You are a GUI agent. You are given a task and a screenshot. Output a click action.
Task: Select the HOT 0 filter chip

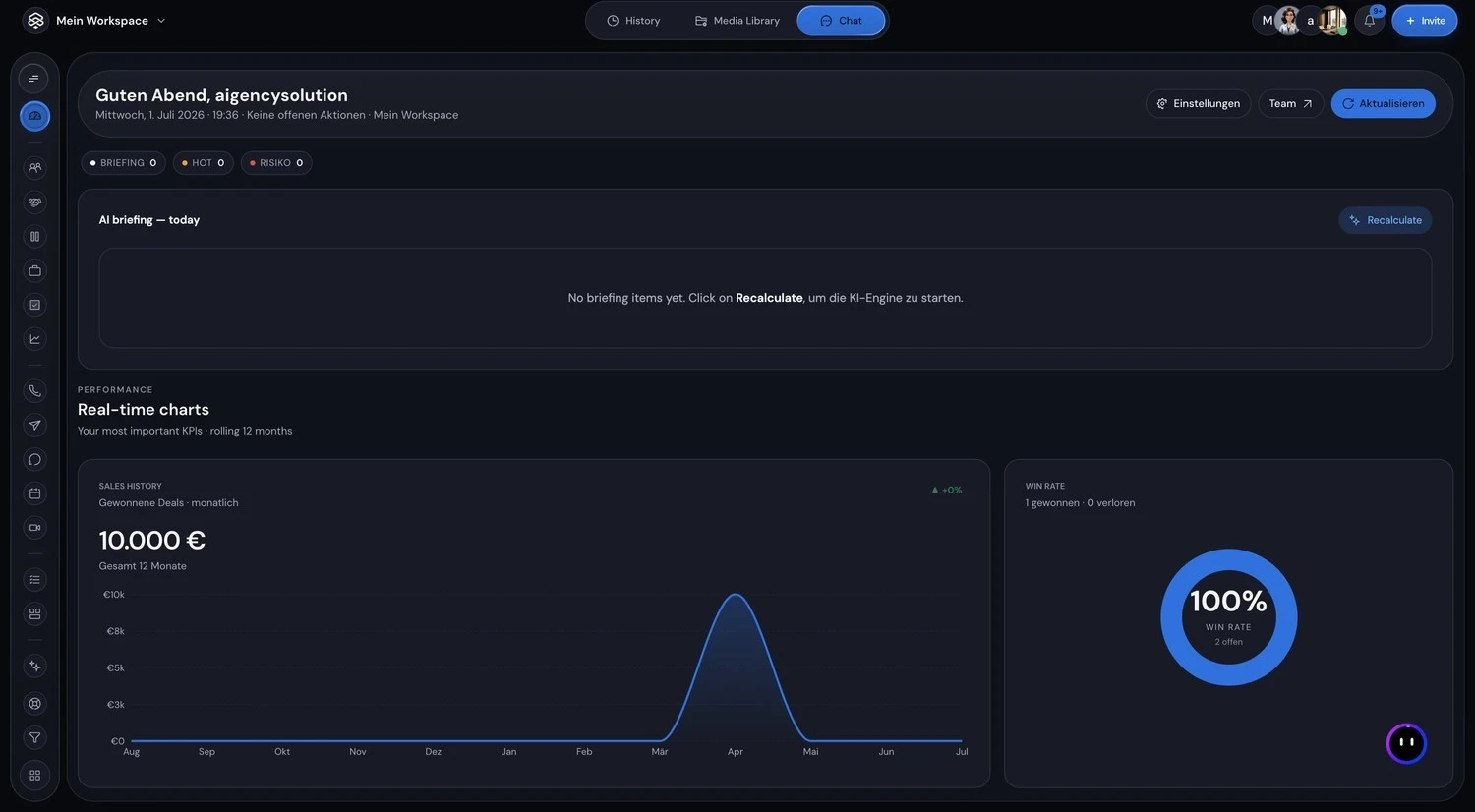tap(203, 163)
